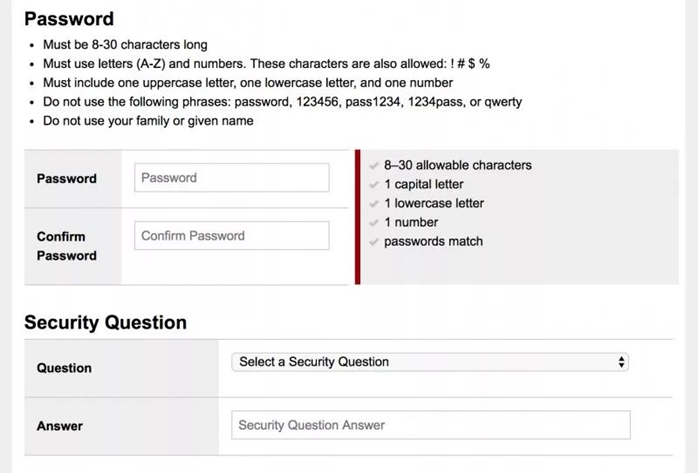Click inside the Password input field
The width and height of the screenshot is (698, 473).
231,178
